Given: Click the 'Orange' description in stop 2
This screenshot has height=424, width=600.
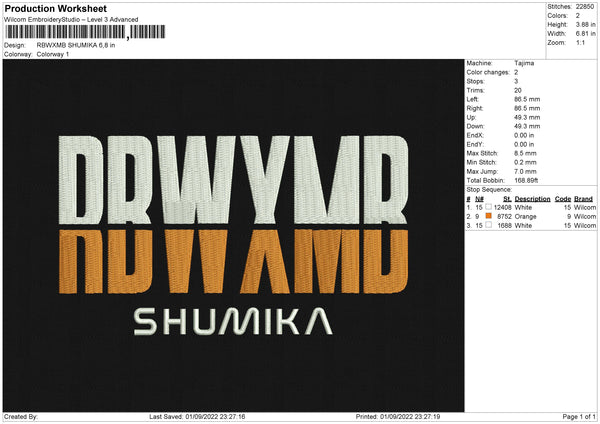Looking at the screenshot, I should click(525, 217).
